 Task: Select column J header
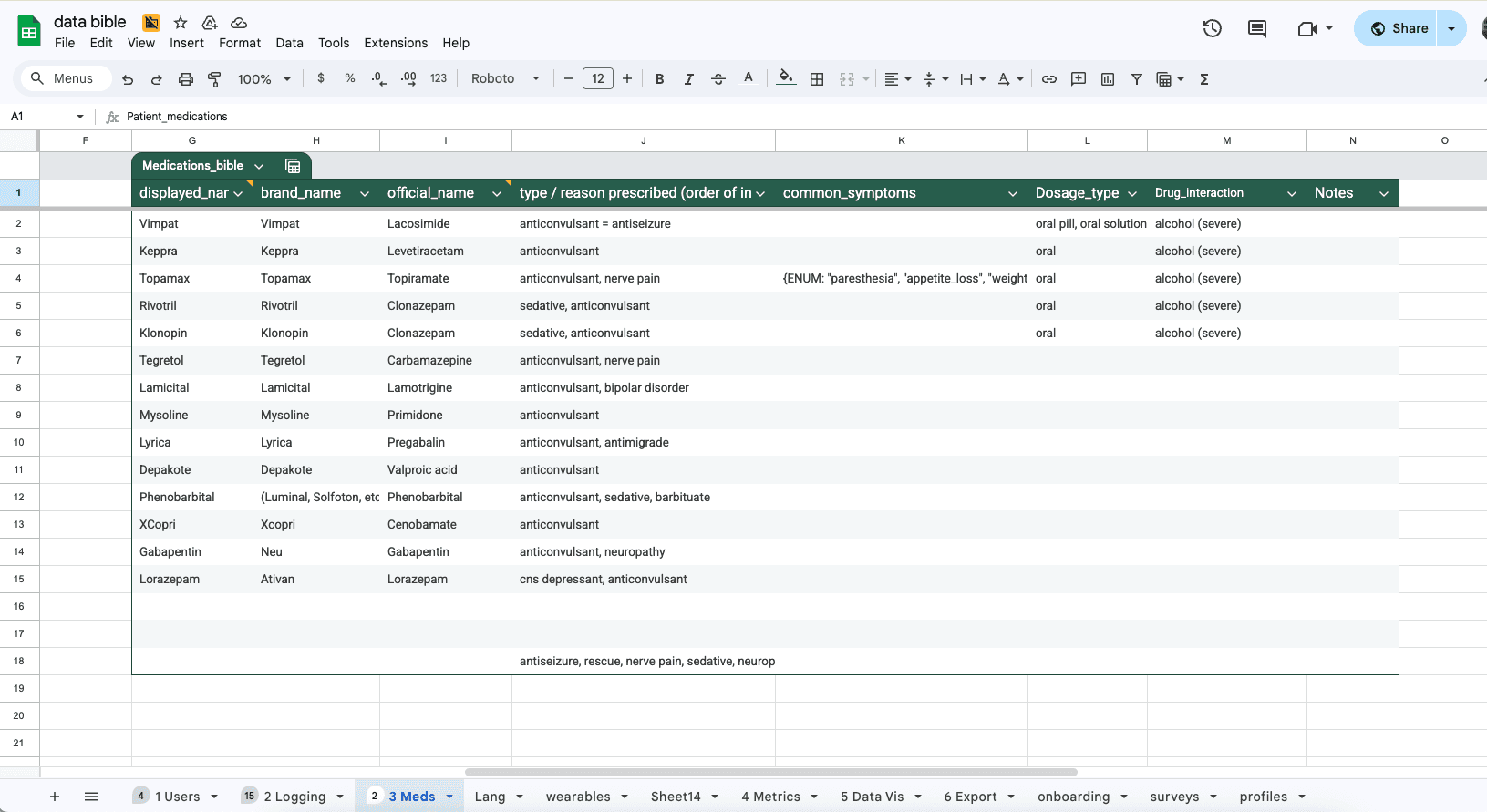(x=644, y=140)
